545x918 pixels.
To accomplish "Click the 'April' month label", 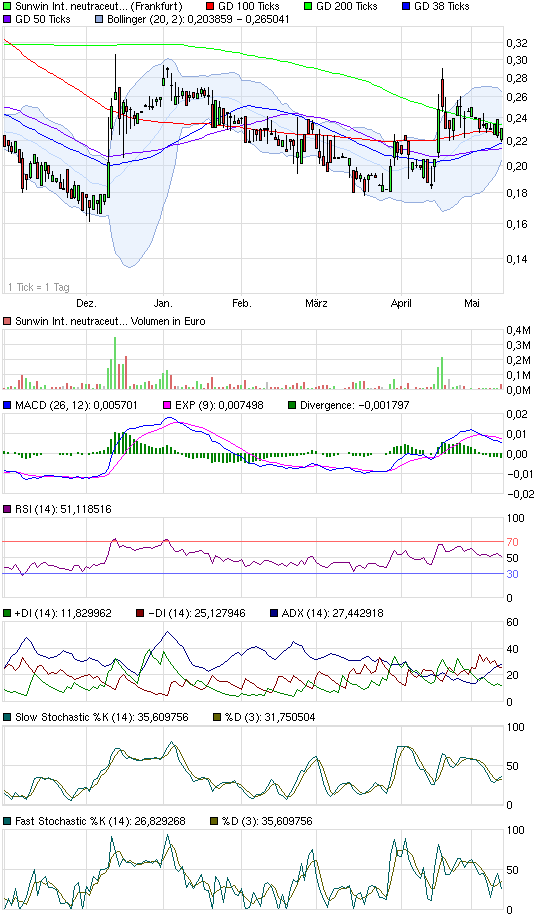I will 401,303.
